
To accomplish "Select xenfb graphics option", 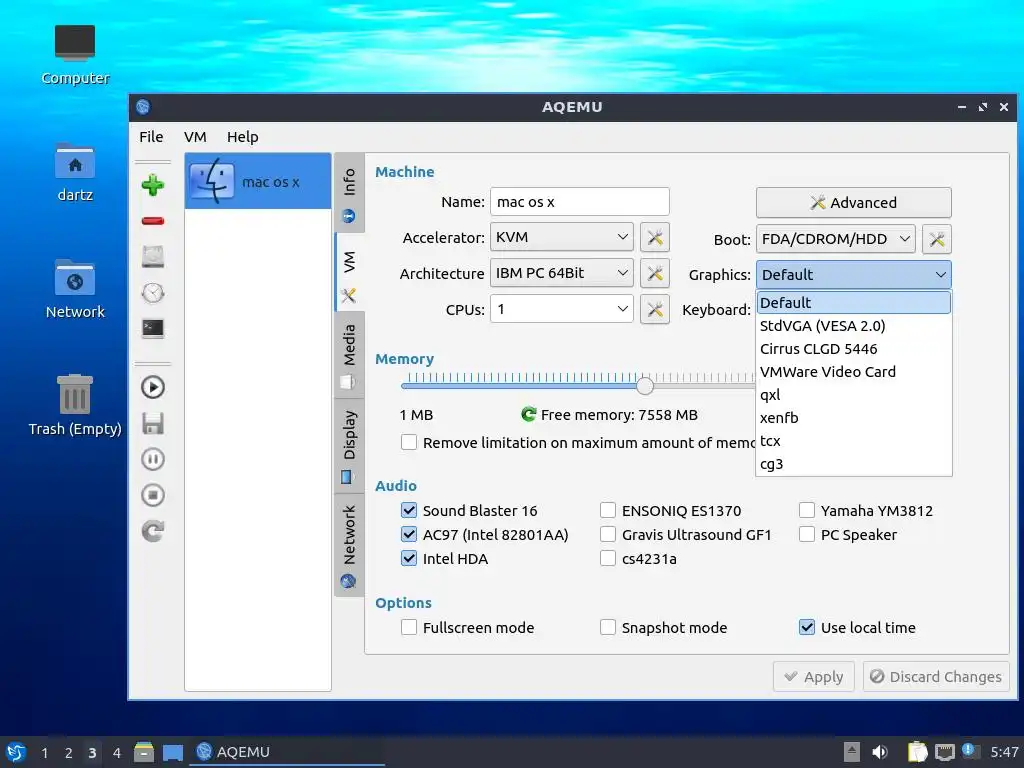I will point(854,417).
